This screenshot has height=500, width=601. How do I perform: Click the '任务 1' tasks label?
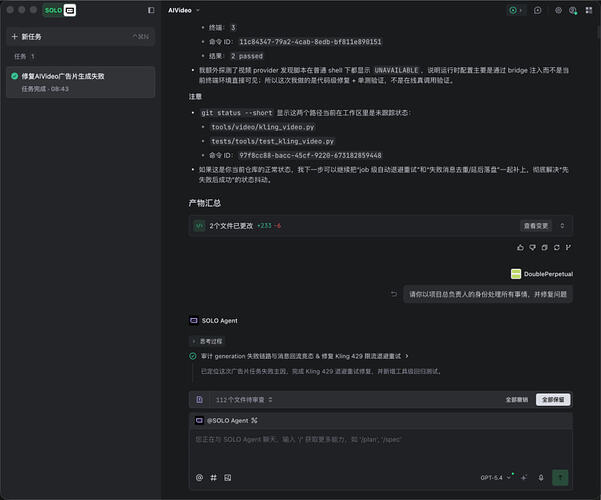click(x=24, y=56)
